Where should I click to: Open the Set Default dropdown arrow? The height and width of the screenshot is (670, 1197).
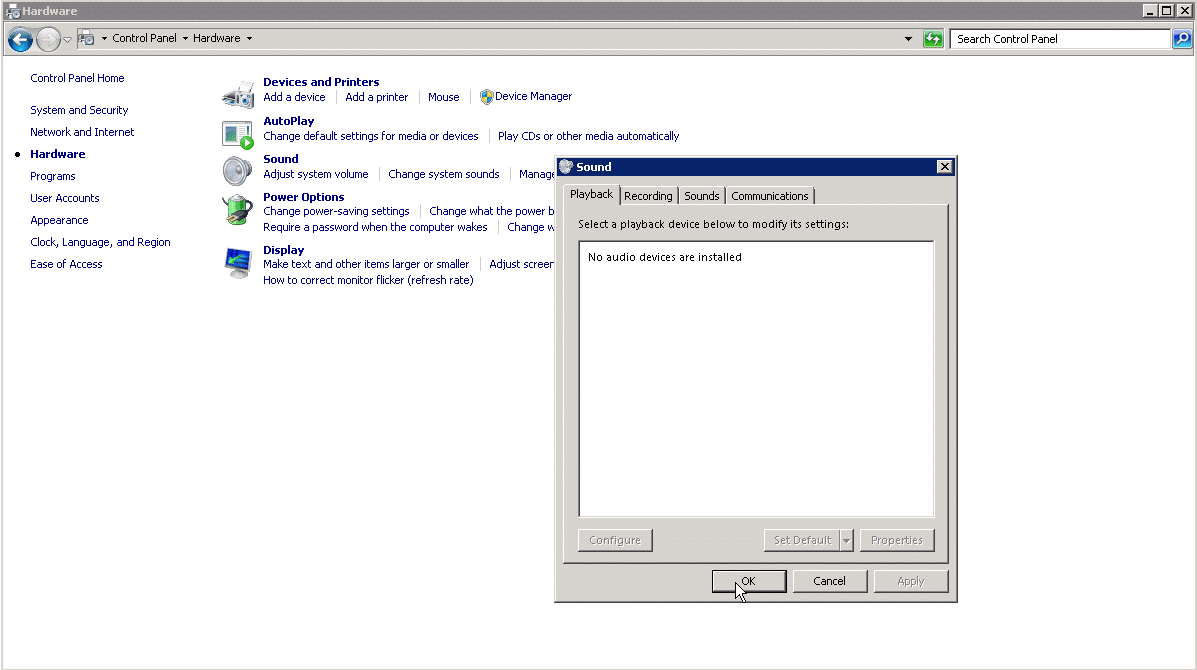pos(846,540)
